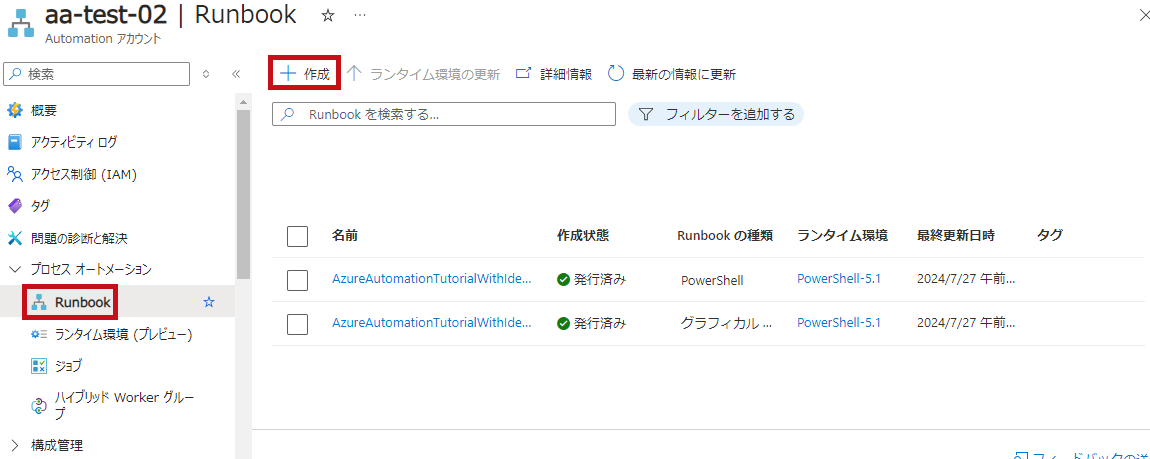Open 詳細情報 external link
This screenshot has height=459, width=1150.
point(554,73)
